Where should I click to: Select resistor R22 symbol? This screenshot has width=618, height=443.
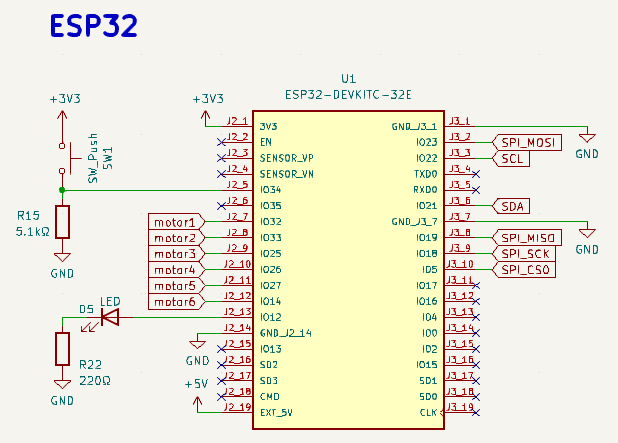click(62, 349)
